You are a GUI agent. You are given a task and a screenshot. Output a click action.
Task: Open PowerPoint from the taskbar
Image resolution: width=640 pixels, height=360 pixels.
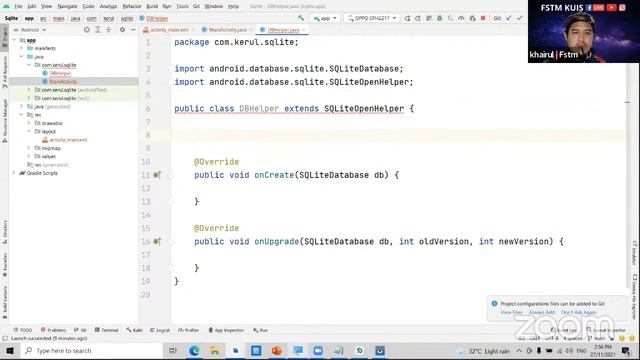tap(277, 351)
